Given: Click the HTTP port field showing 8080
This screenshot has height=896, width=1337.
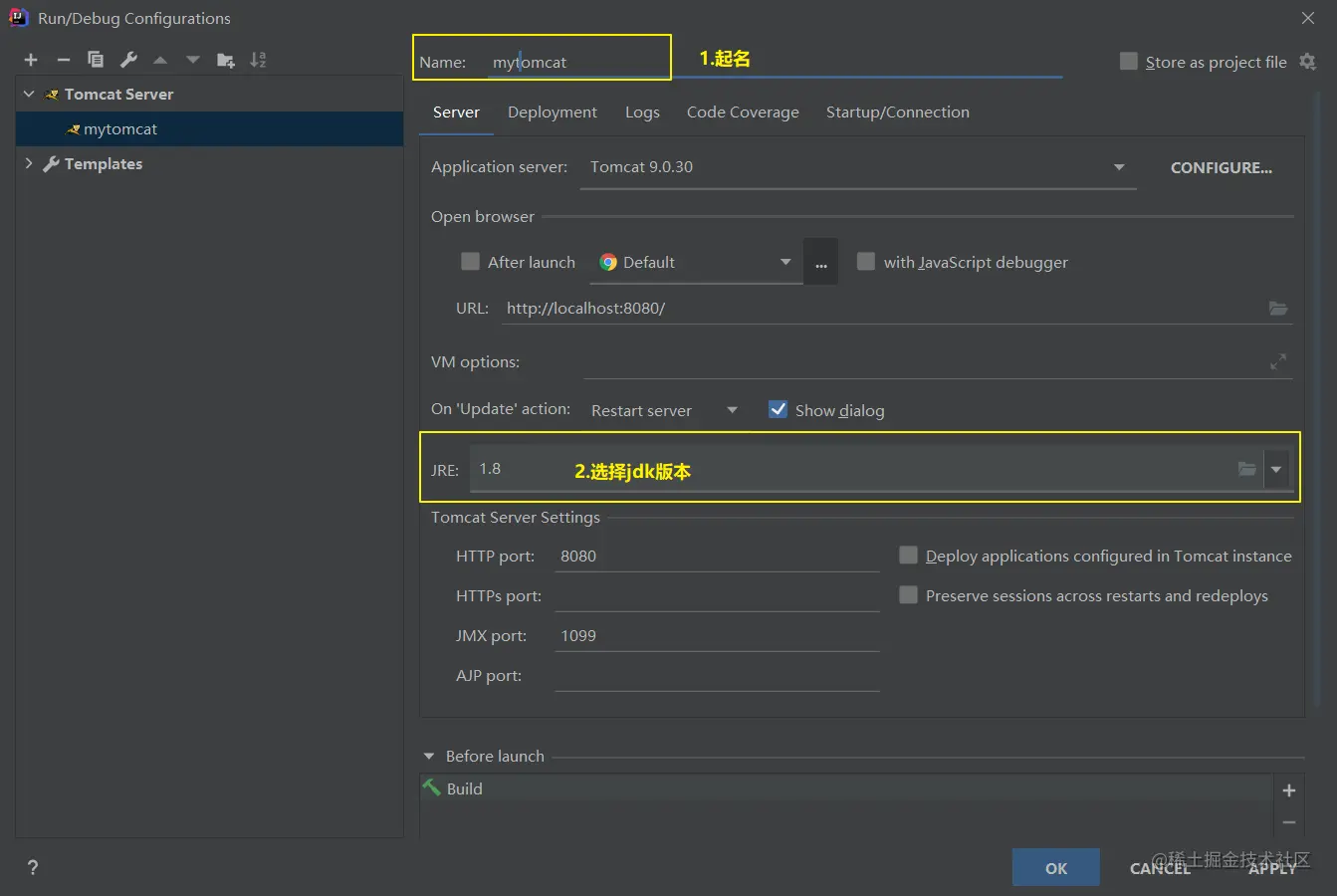Looking at the screenshot, I should click(717, 557).
